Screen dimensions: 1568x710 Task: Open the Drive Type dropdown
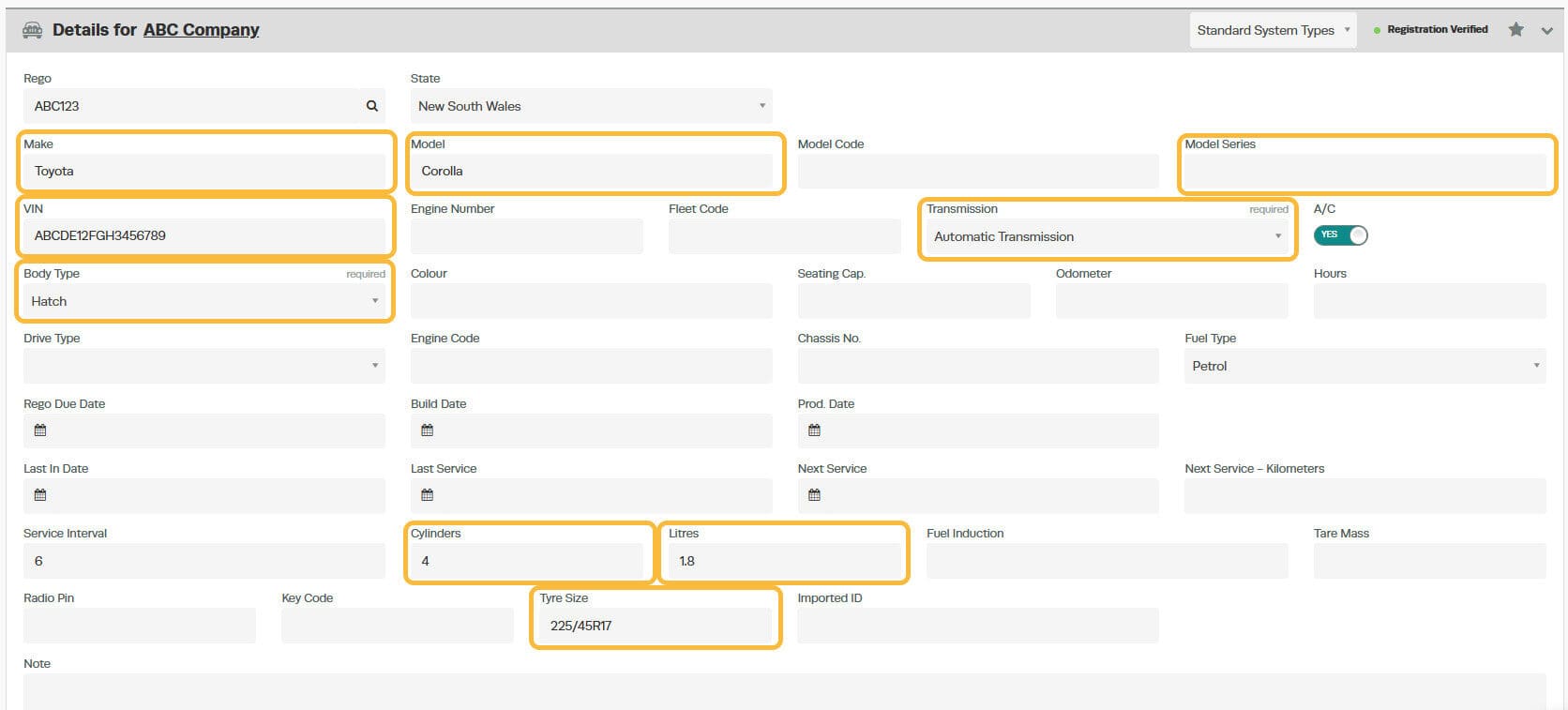point(204,366)
